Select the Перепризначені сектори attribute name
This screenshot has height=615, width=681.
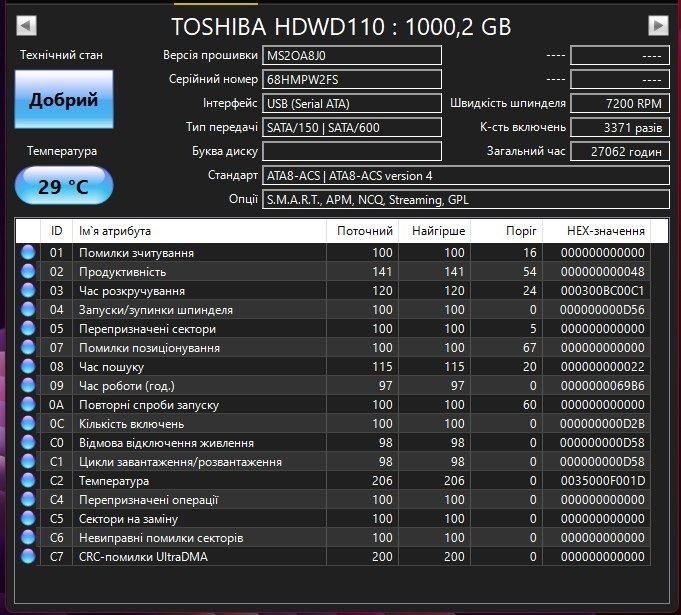tap(148, 329)
